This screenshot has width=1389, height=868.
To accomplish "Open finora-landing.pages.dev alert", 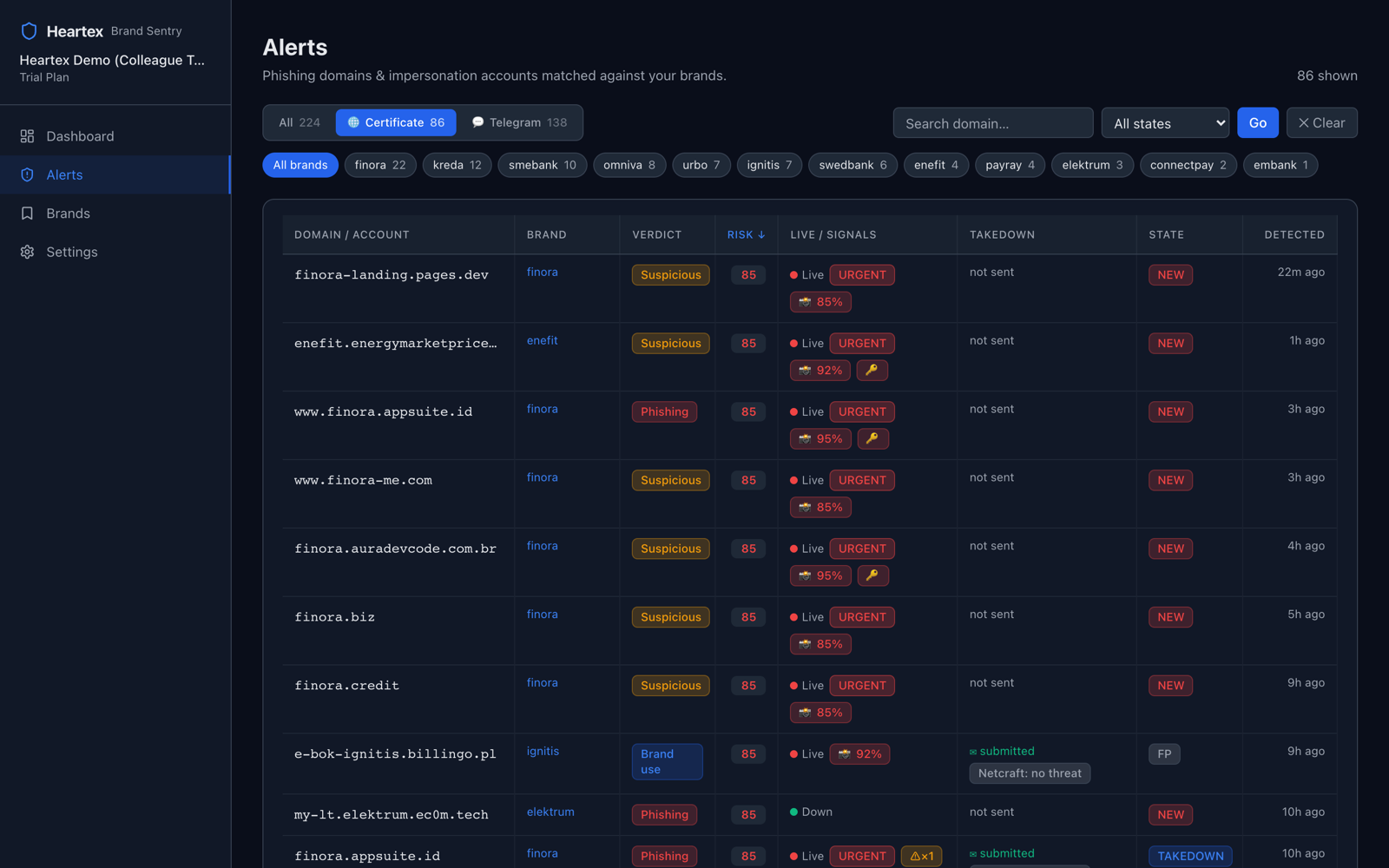I will 392,275.
